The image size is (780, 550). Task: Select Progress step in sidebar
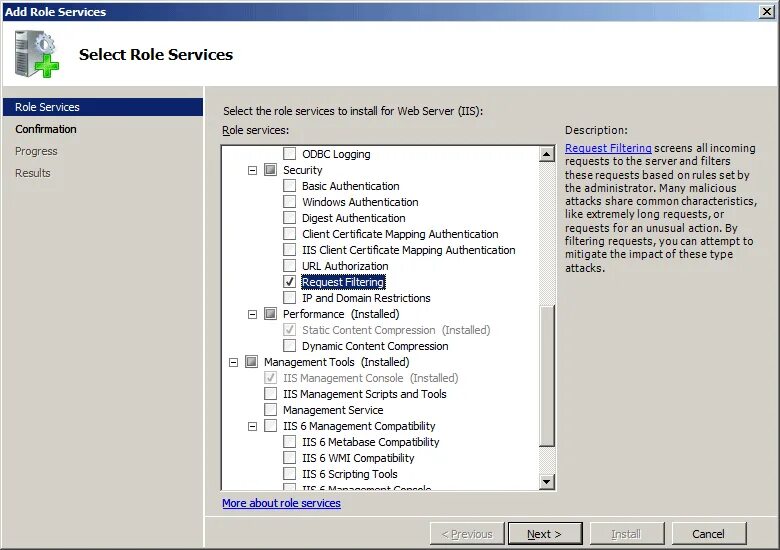(x=36, y=151)
